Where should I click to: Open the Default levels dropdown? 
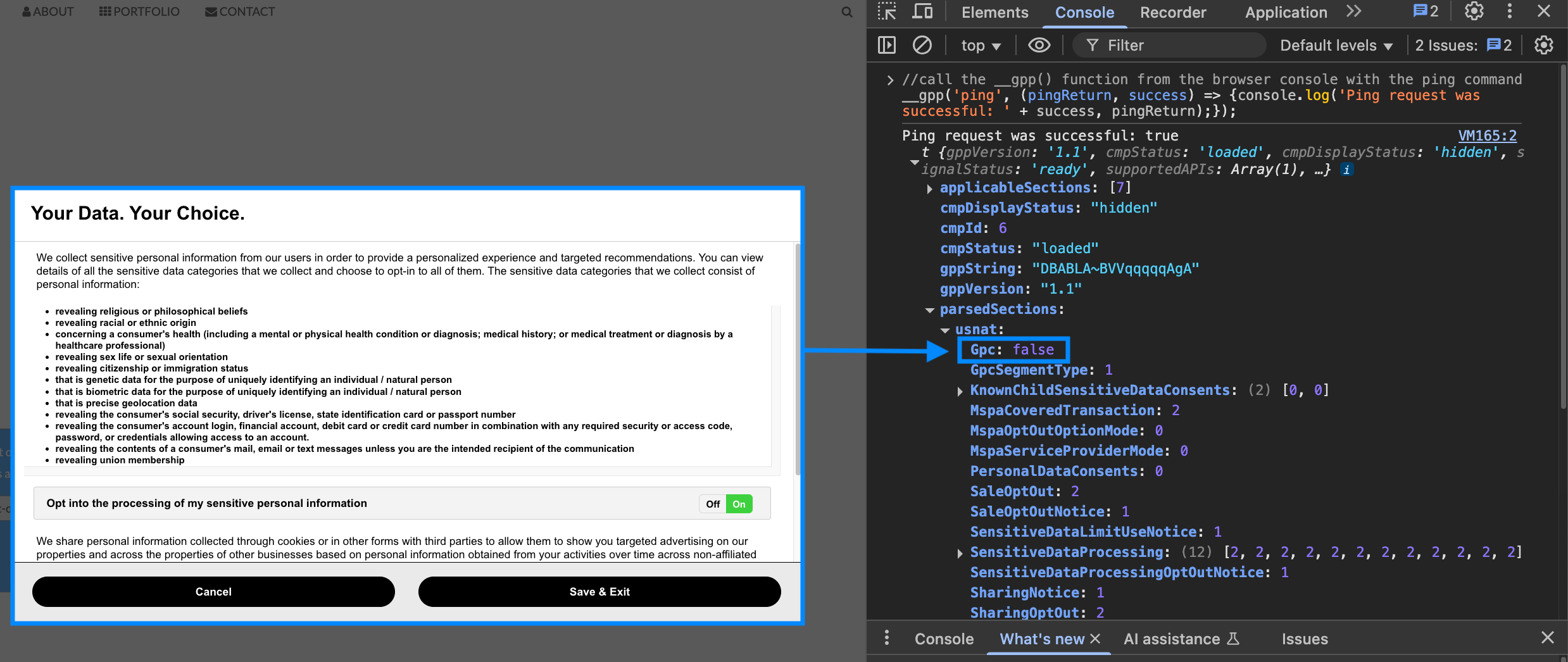tap(1336, 46)
